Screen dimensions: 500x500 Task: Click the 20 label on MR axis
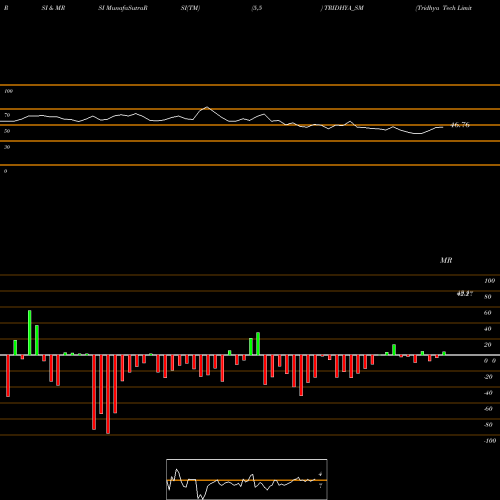click(x=488, y=345)
